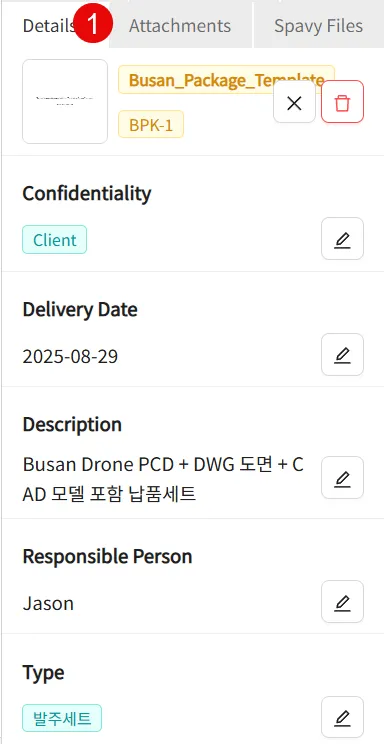
Task: Click the BPK-1 identifier tag
Action: [151, 124]
